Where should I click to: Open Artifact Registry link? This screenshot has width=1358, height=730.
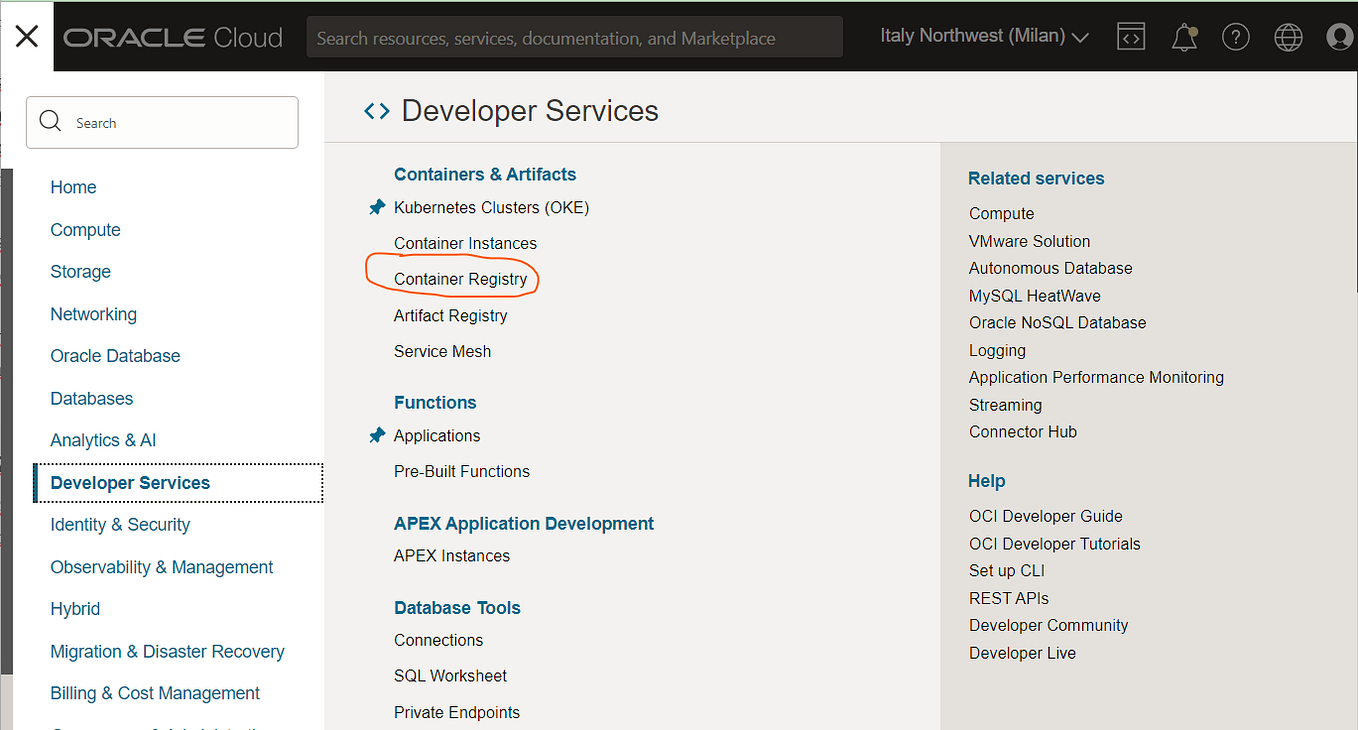[x=450, y=316]
